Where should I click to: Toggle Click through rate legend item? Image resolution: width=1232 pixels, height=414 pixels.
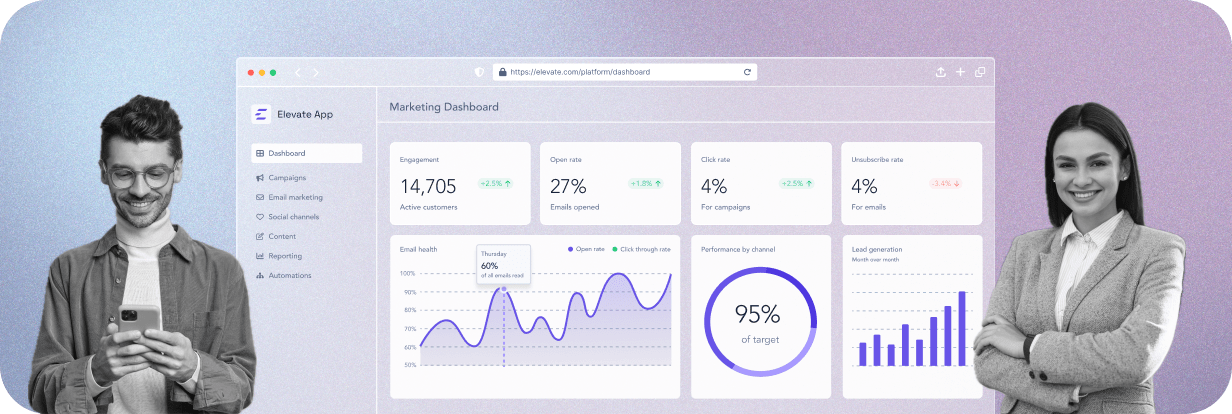click(x=641, y=249)
